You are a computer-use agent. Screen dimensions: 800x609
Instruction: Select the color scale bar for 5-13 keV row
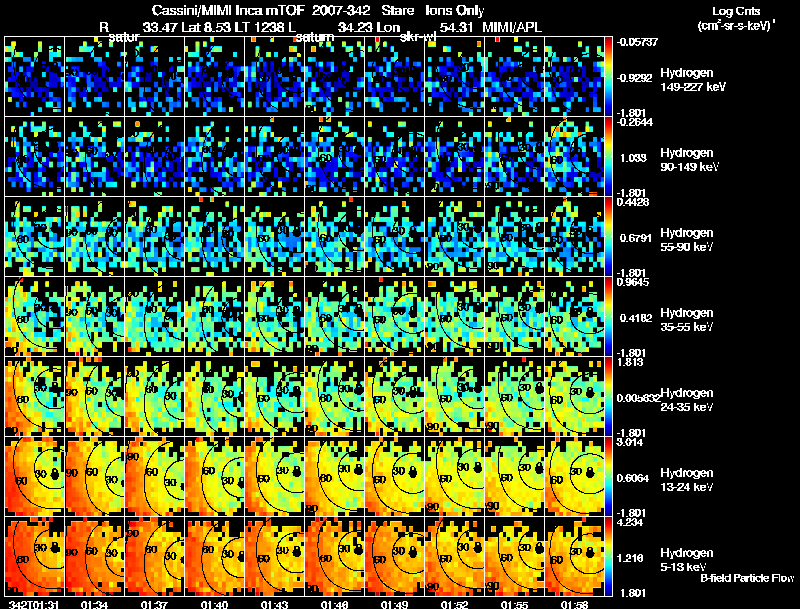point(608,556)
